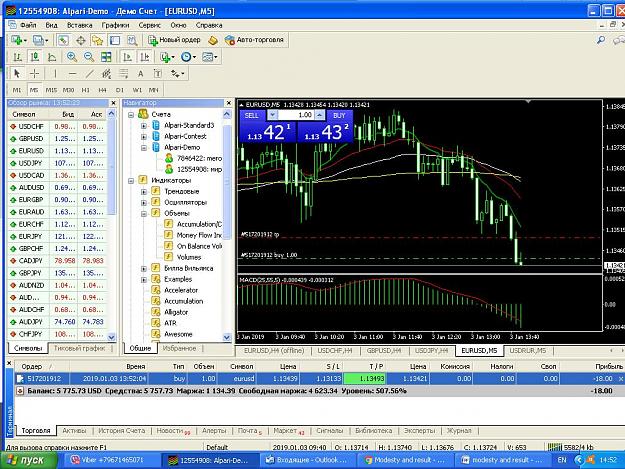
Task: Open the Windows пуск start button
Action: tap(27, 461)
